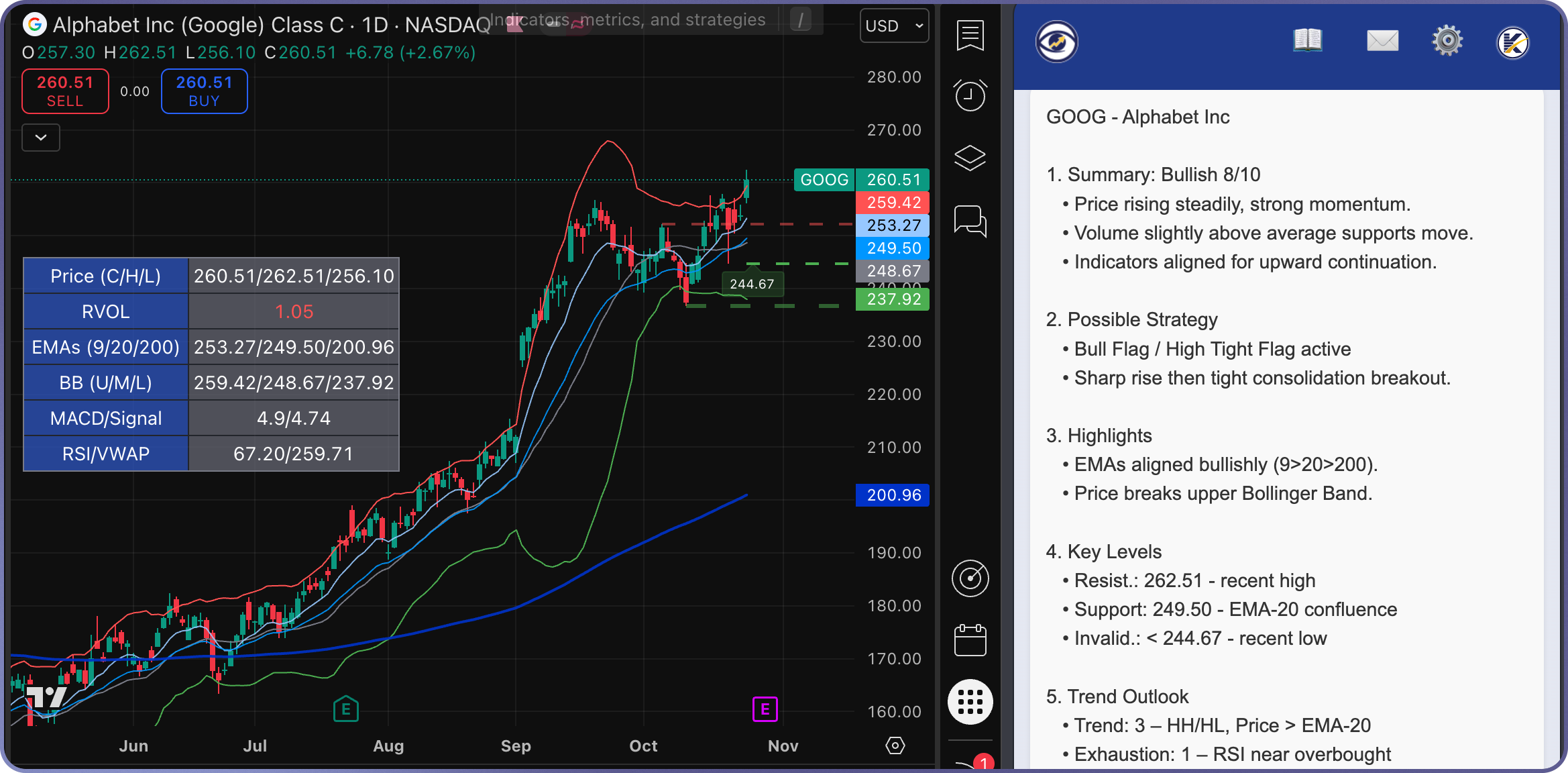Viewport: 1568px width, 773px height.
Task: Open the chat conversations panel
Action: [970, 221]
